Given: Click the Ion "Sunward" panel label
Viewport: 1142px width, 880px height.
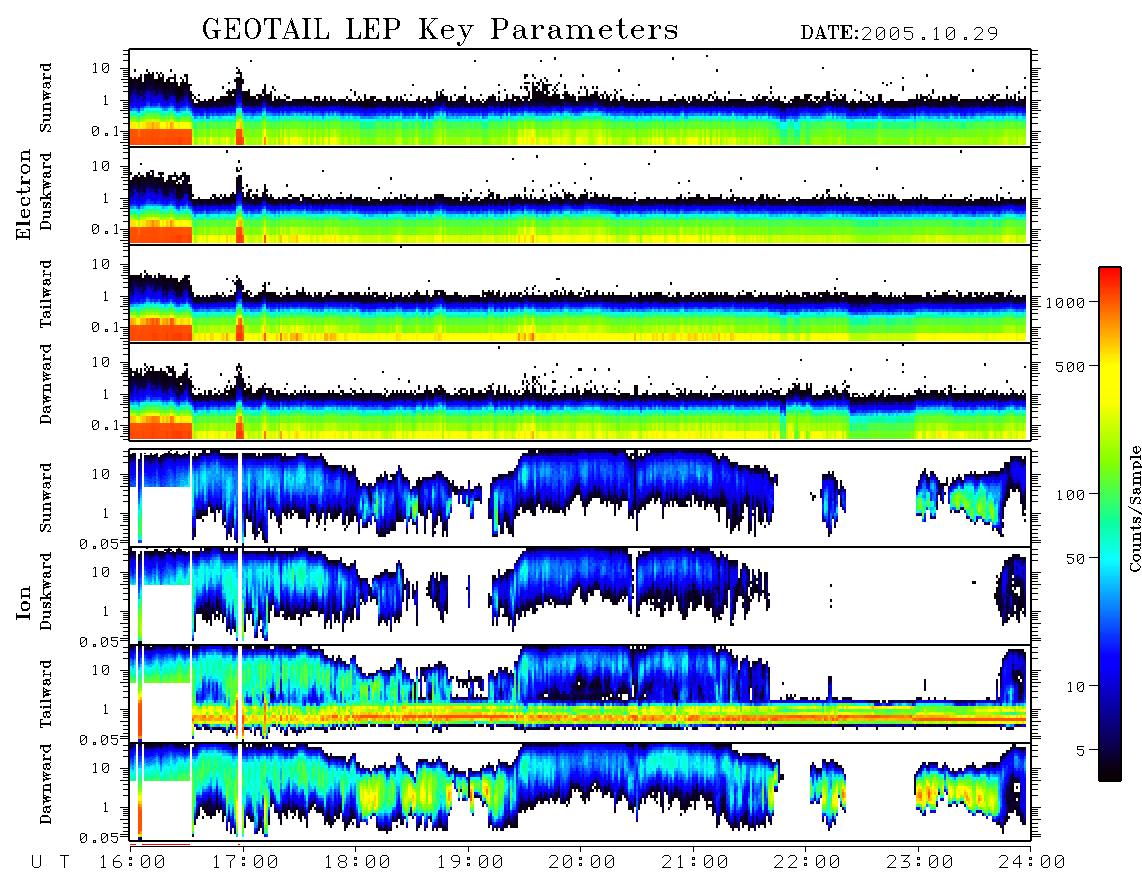Looking at the screenshot, I should [x=46, y=498].
